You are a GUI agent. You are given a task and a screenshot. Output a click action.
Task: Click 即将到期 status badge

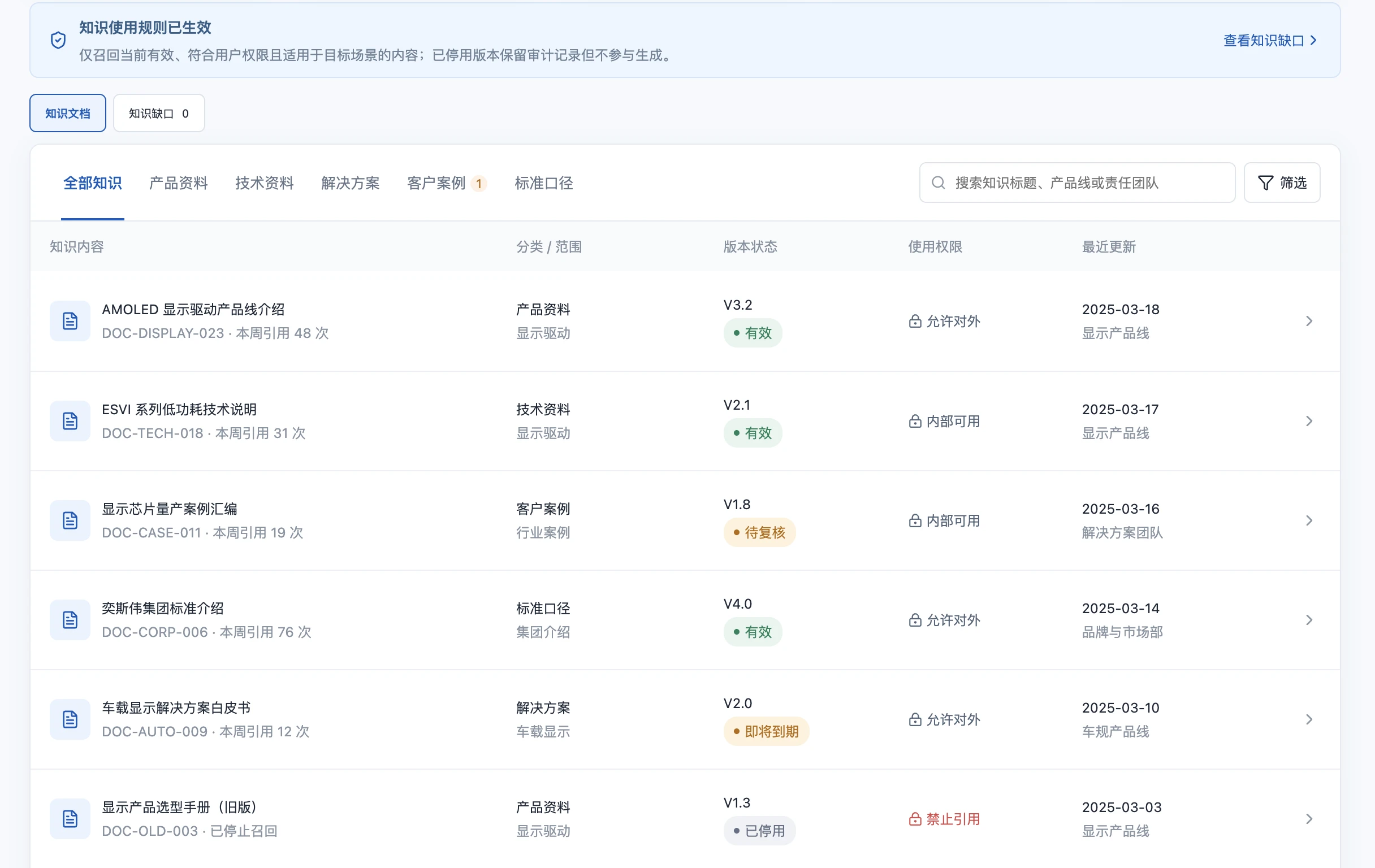tap(766, 732)
